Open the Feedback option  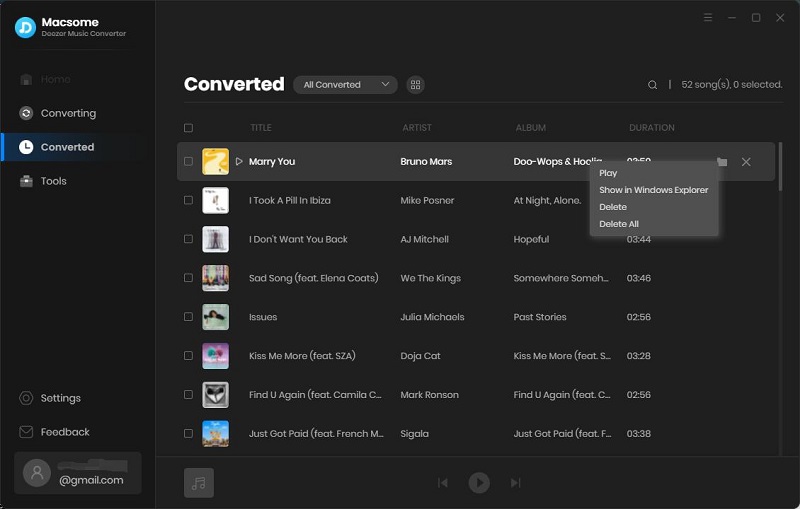54,432
